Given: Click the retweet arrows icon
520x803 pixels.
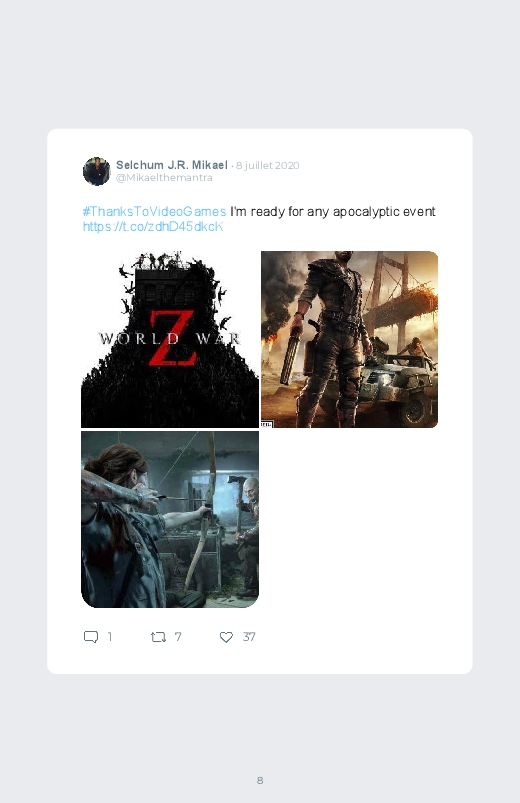Looking at the screenshot, I should 158,637.
